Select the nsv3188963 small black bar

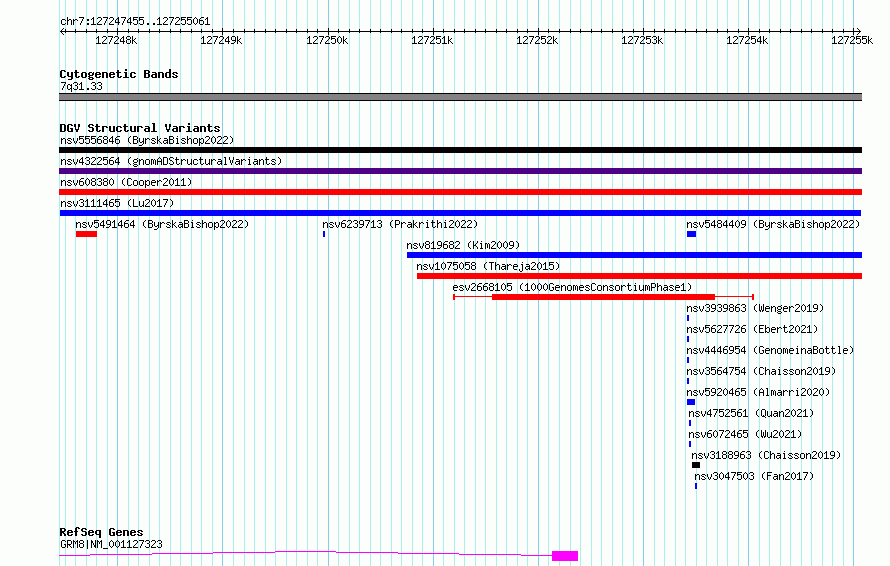point(696,465)
